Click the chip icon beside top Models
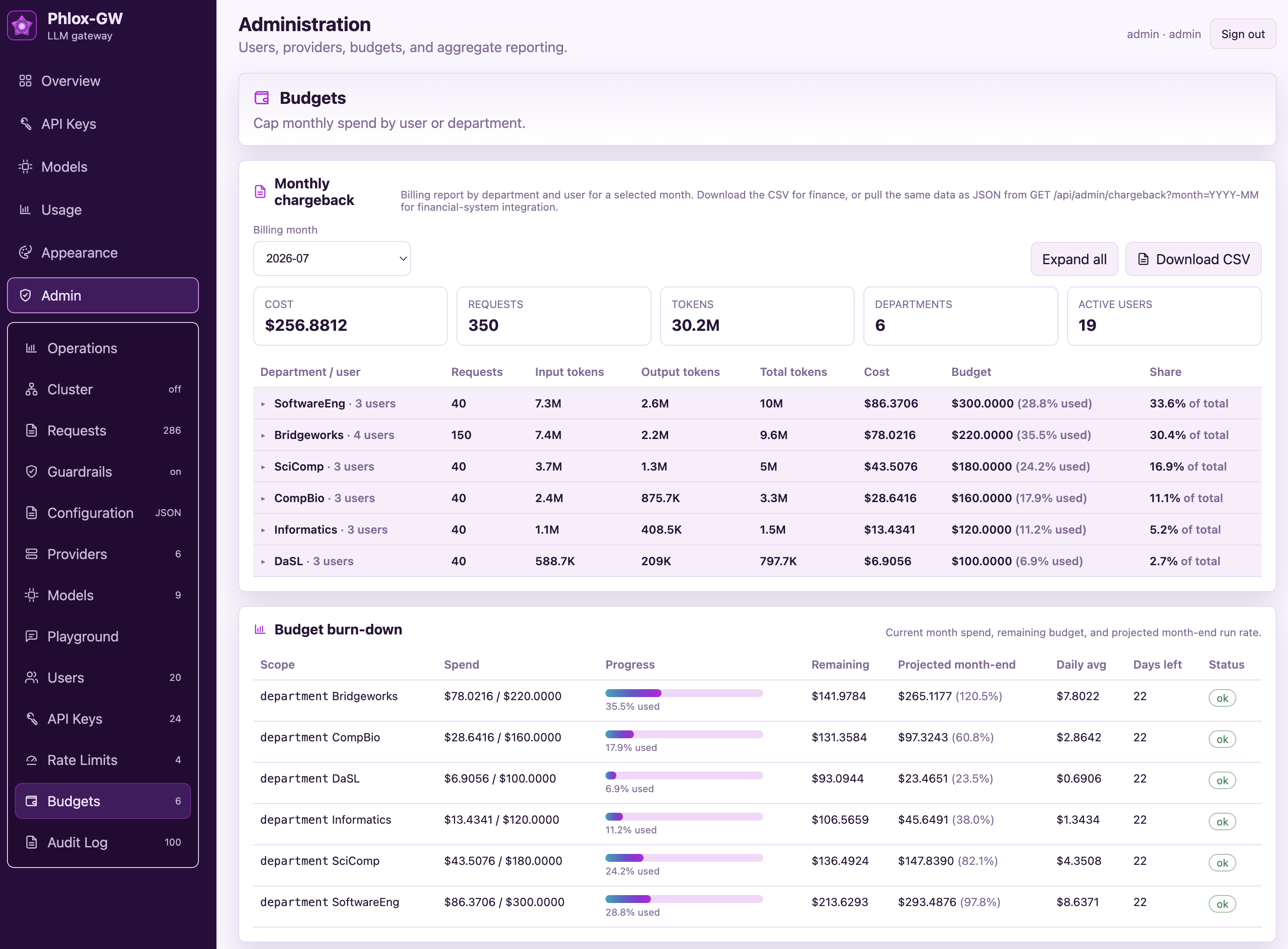1288x949 pixels. (x=25, y=166)
